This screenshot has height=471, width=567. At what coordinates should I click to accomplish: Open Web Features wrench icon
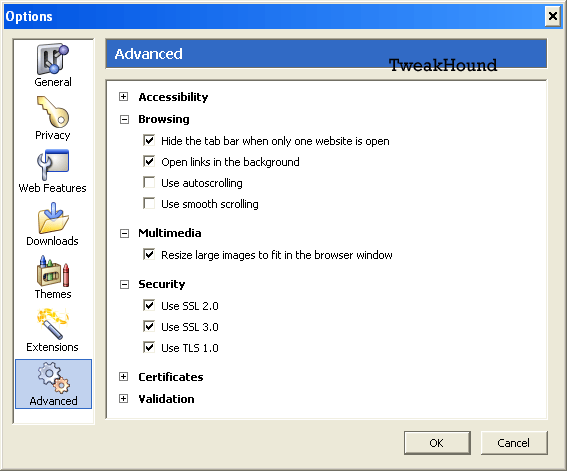point(53,164)
